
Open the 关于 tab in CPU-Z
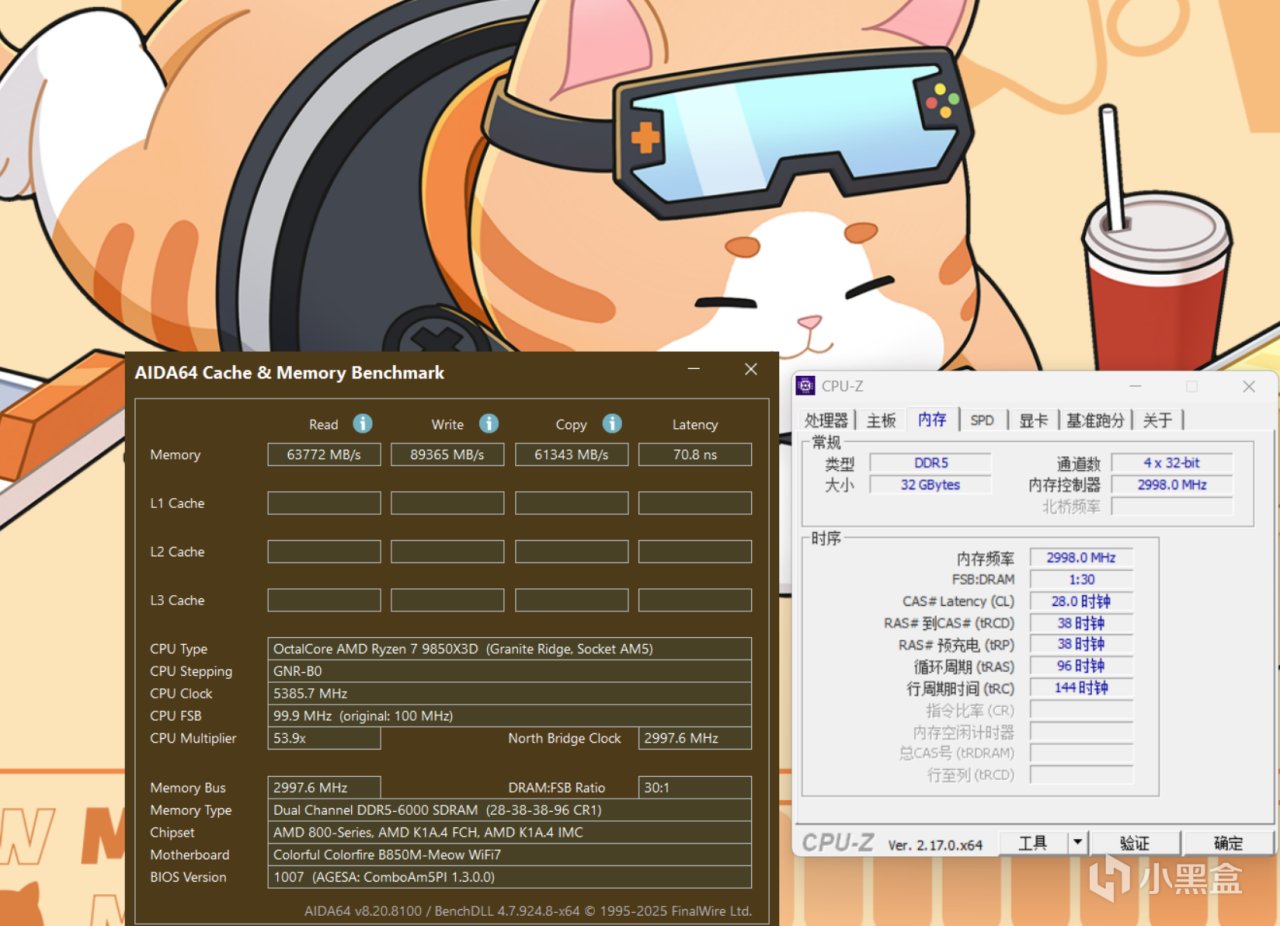coord(1158,420)
